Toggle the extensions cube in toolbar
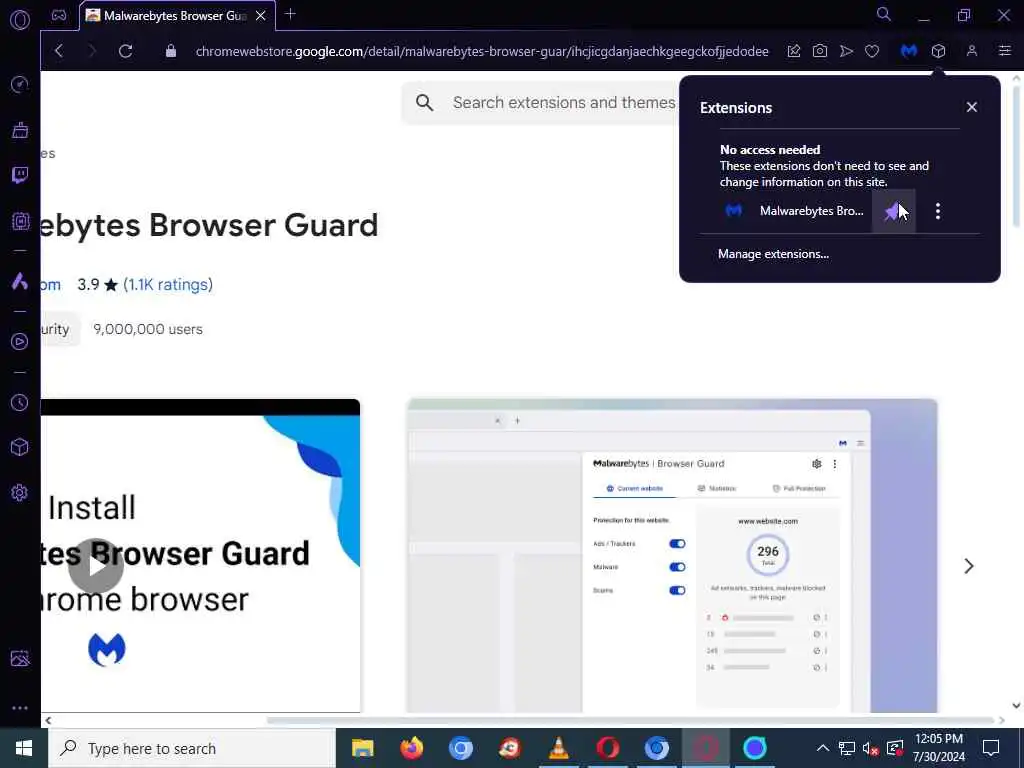Viewport: 1024px width, 768px height. [x=938, y=51]
